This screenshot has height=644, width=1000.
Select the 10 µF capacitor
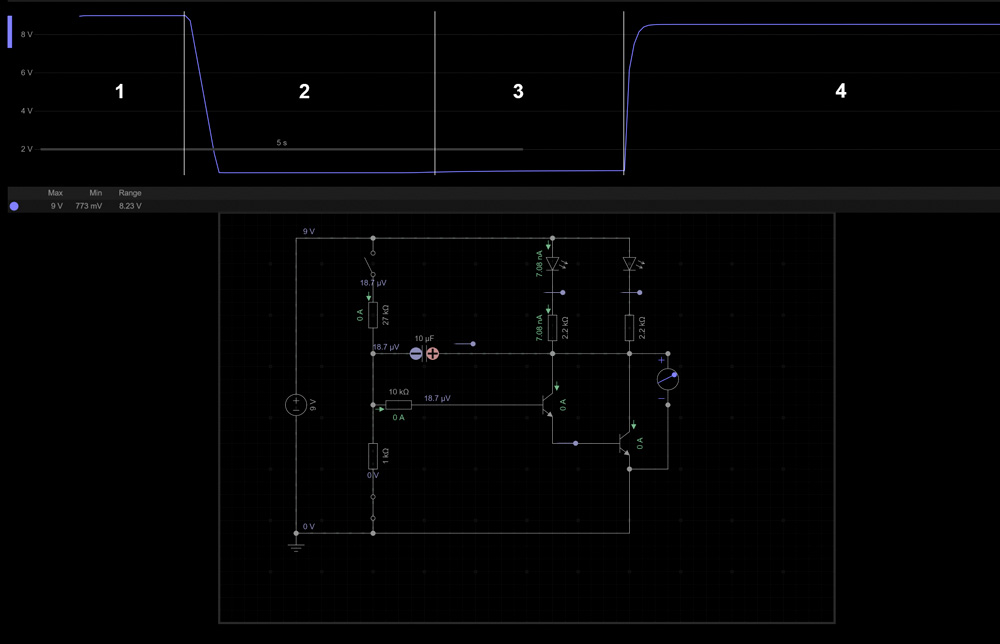(424, 353)
